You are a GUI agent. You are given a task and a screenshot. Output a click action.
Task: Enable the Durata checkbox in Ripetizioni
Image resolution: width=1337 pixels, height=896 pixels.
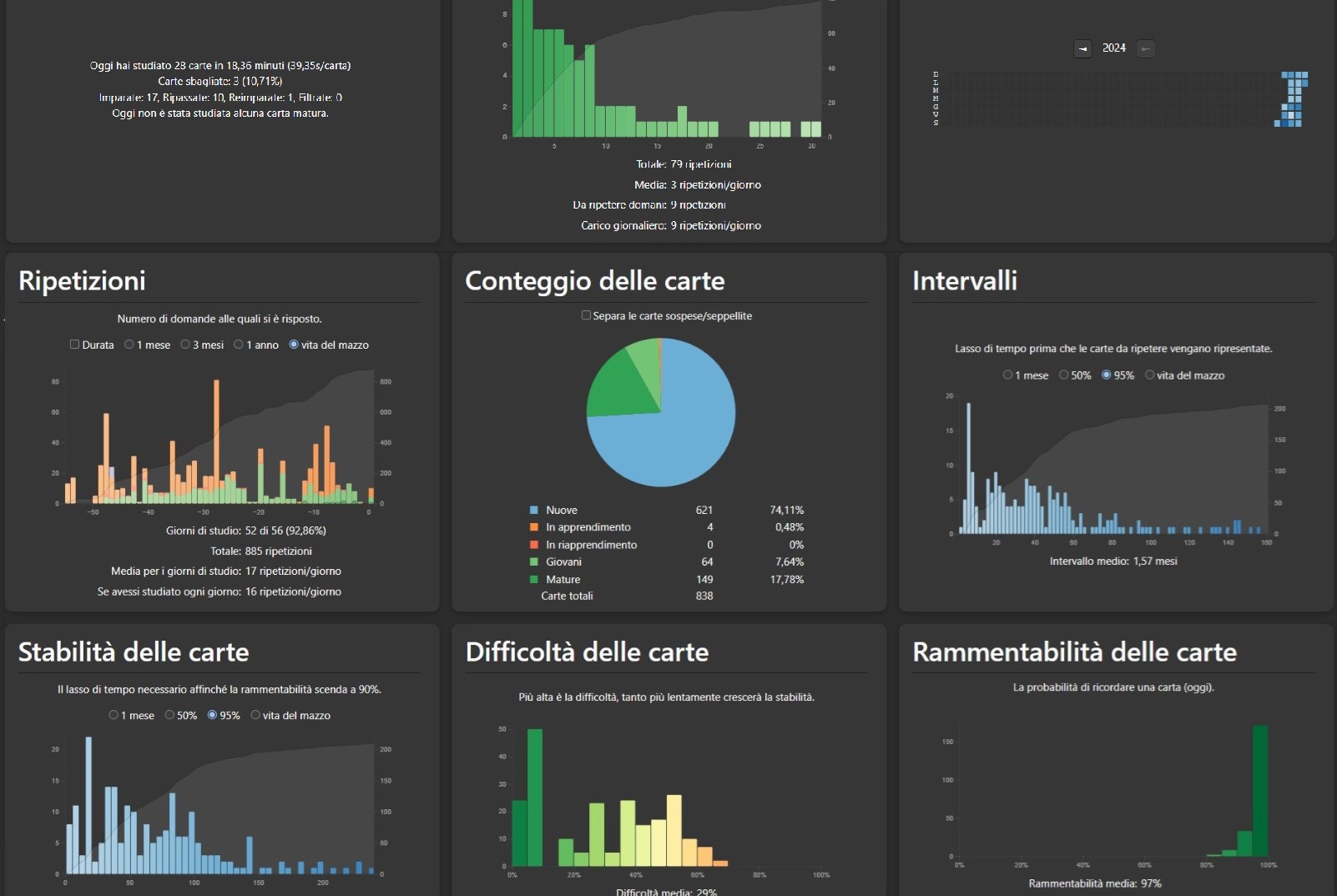pyautogui.click(x=74, y=345)
